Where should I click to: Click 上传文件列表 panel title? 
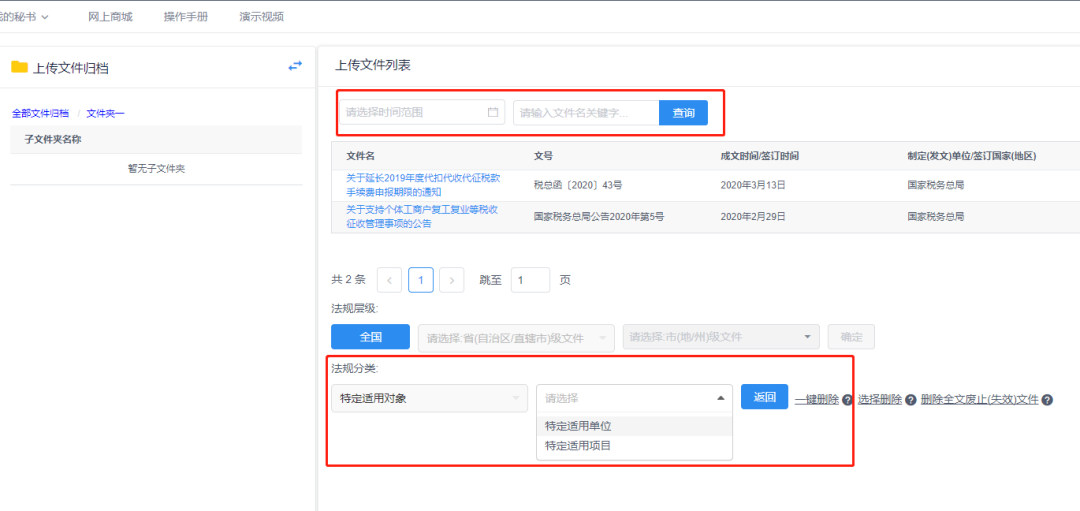[373, 66]
